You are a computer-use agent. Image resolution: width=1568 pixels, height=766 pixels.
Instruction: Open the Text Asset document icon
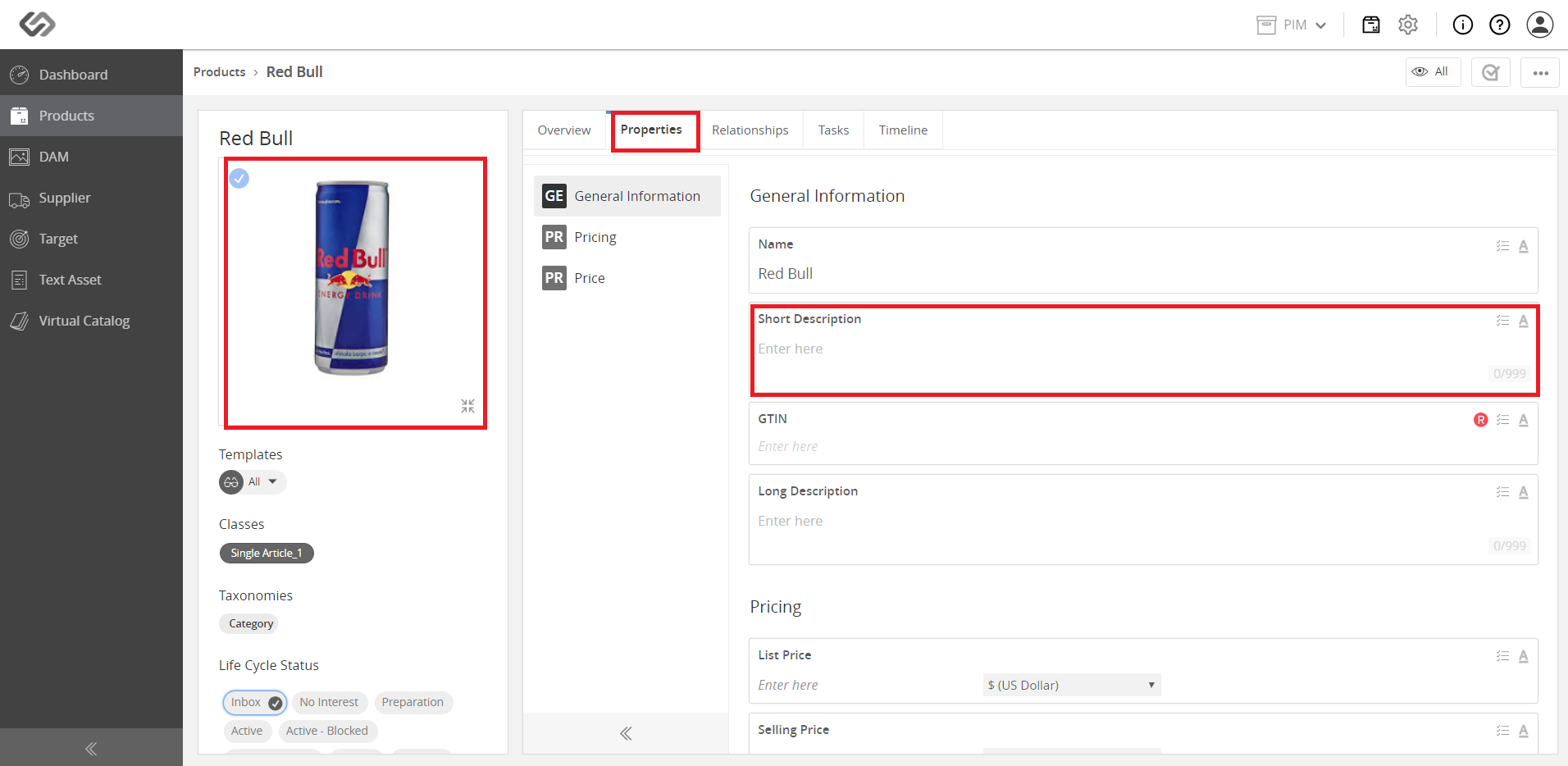(20, 280)
